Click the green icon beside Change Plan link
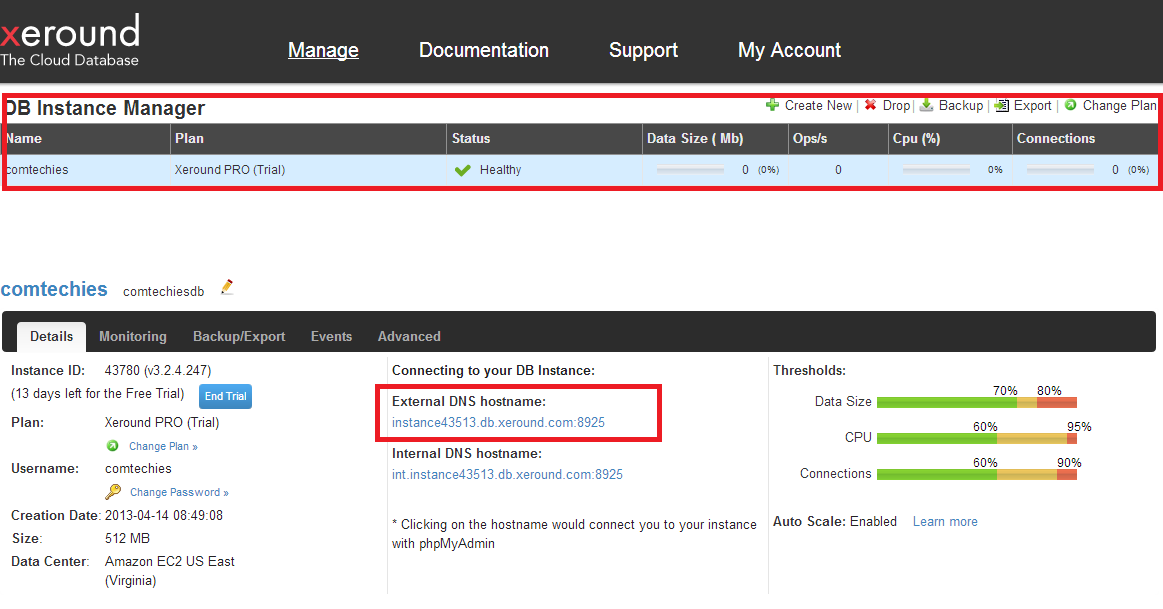This screenshot has height=609, width=1163. point(113,446)
